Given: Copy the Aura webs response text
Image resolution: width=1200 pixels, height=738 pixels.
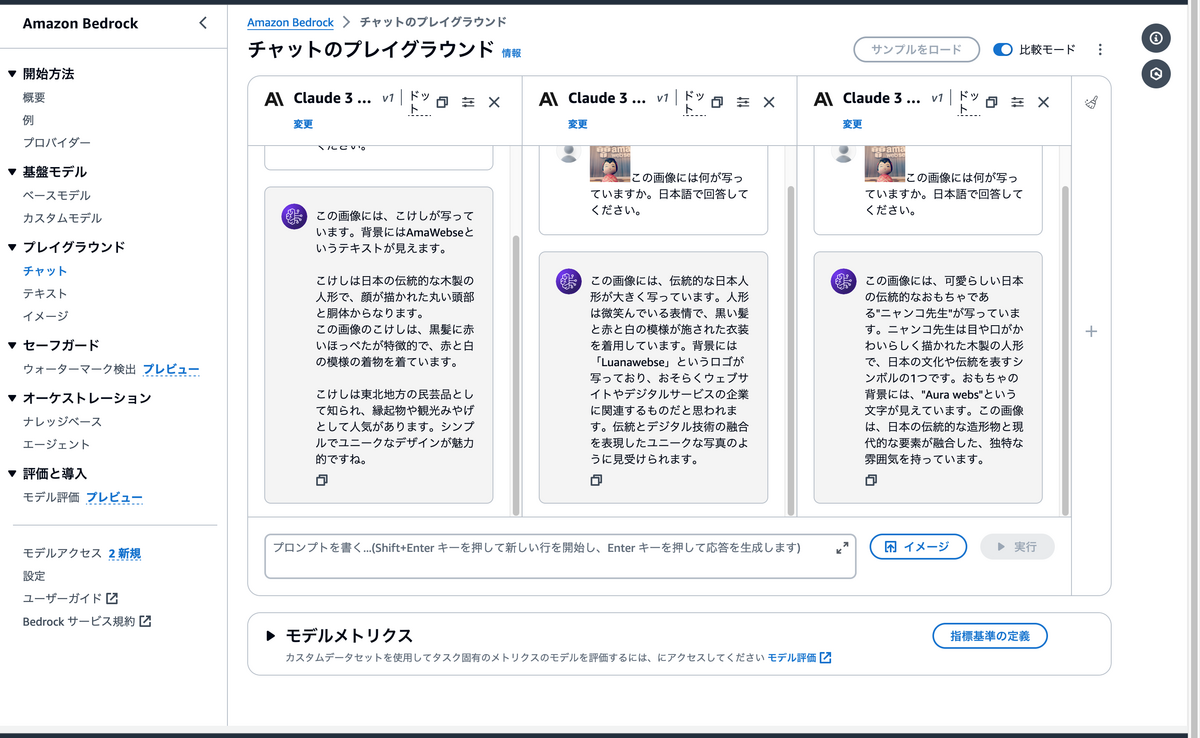Looking at the screenshot, I should (x=871, y=480).
